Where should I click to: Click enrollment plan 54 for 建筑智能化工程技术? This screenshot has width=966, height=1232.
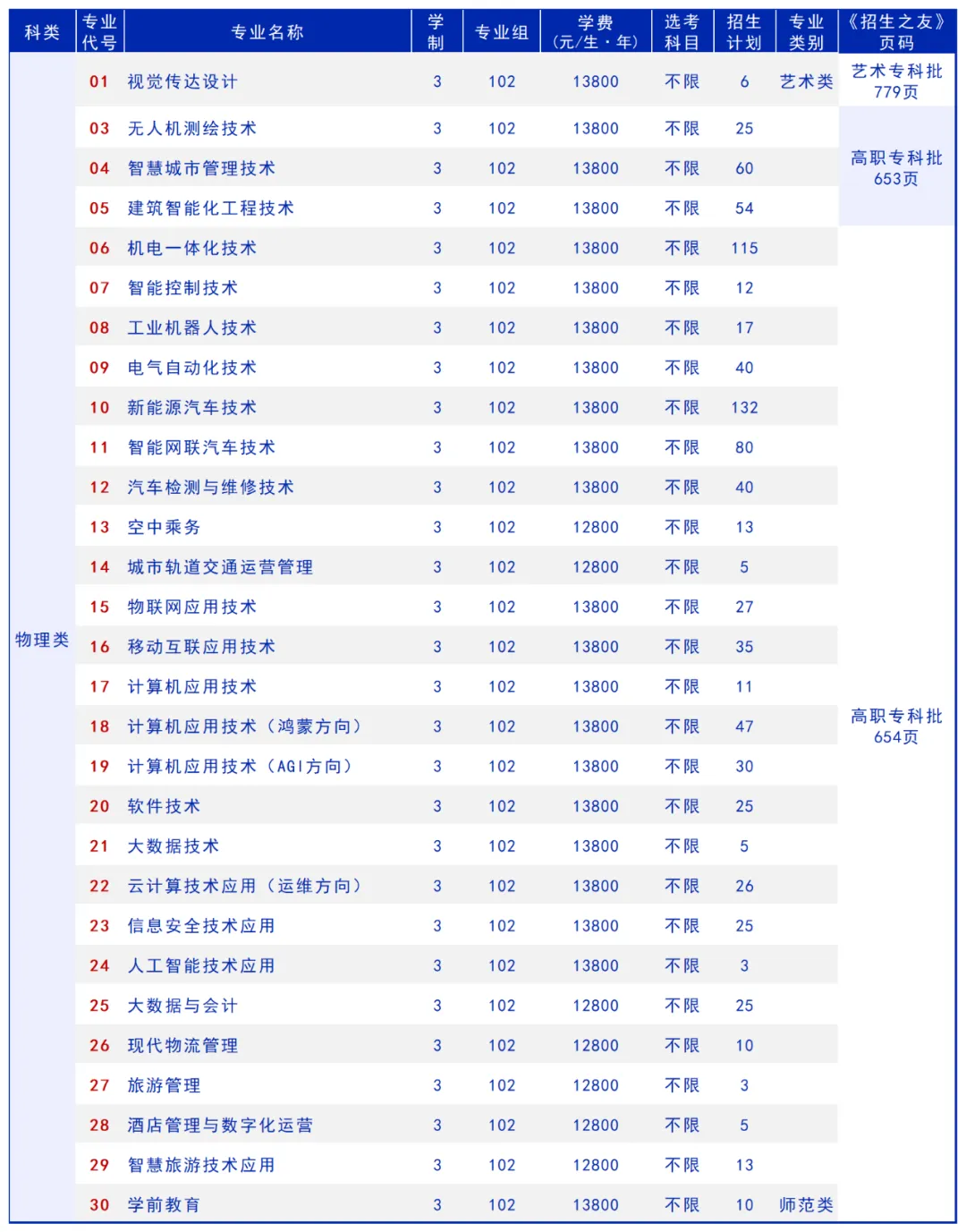(x=744, y=208)
